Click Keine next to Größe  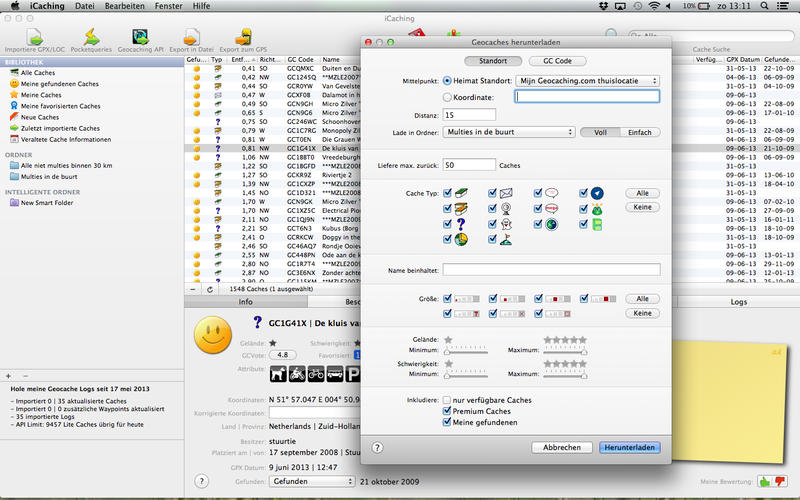pos(642,313)
